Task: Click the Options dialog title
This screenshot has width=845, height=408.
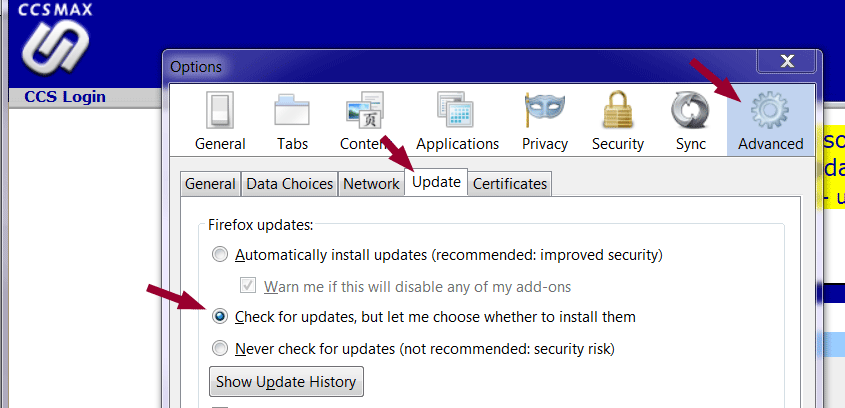Action: click(x=196, y=67)
